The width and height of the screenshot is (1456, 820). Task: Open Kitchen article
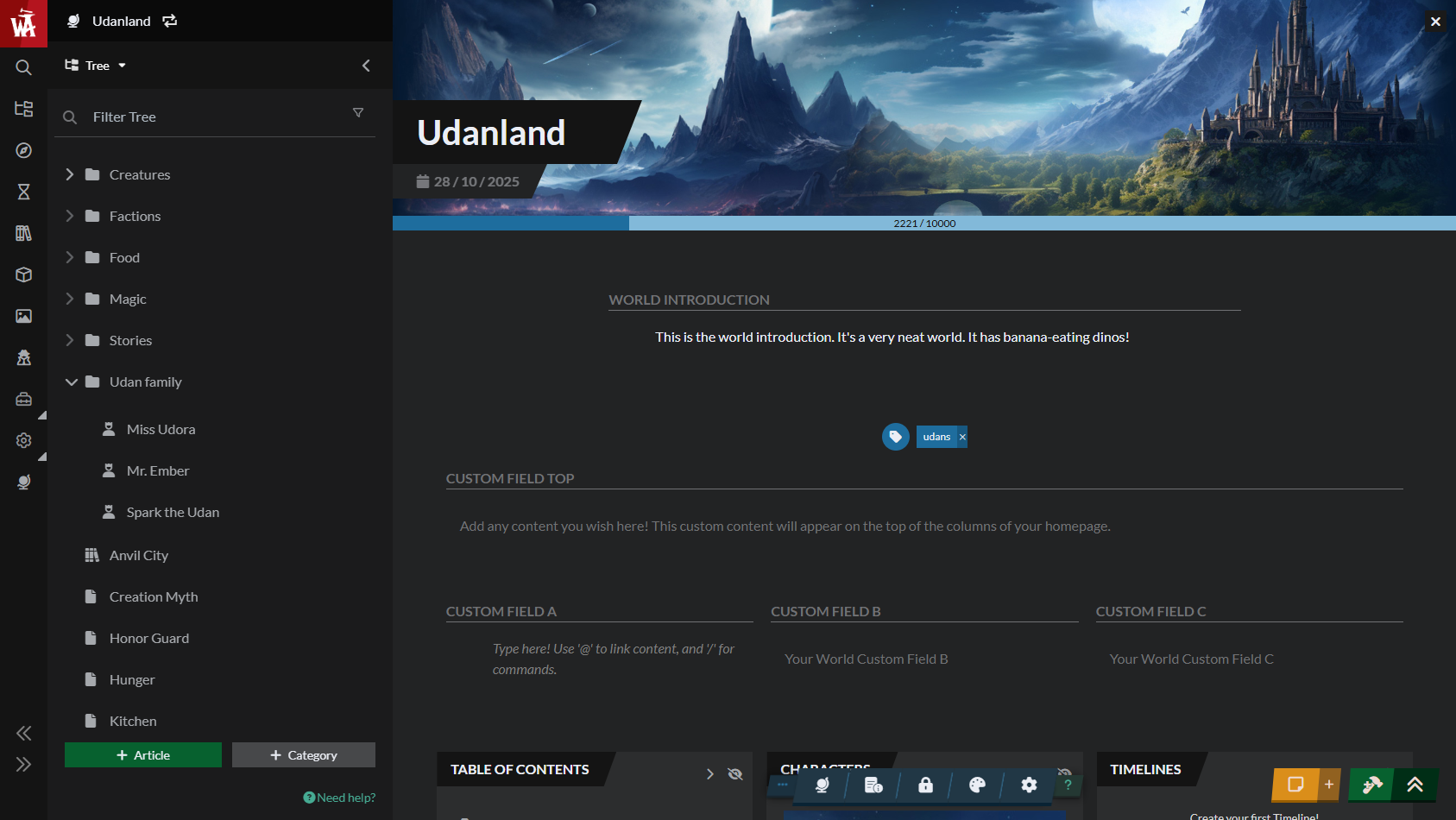(133, 721)
